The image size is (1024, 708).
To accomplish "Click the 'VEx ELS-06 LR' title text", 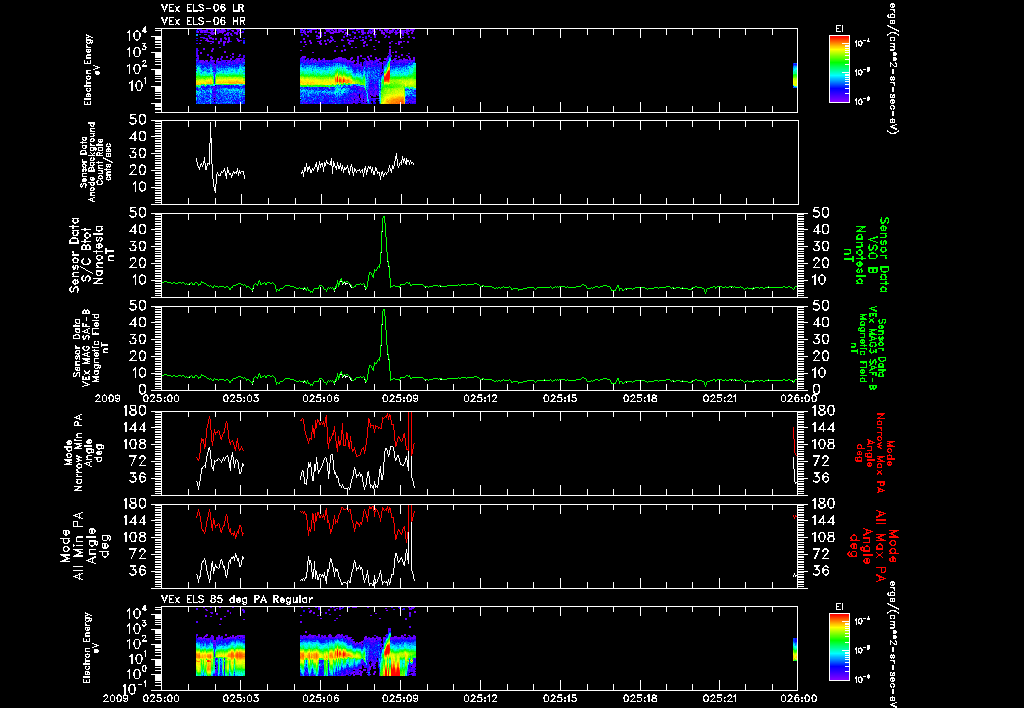I will click(203, 8).
